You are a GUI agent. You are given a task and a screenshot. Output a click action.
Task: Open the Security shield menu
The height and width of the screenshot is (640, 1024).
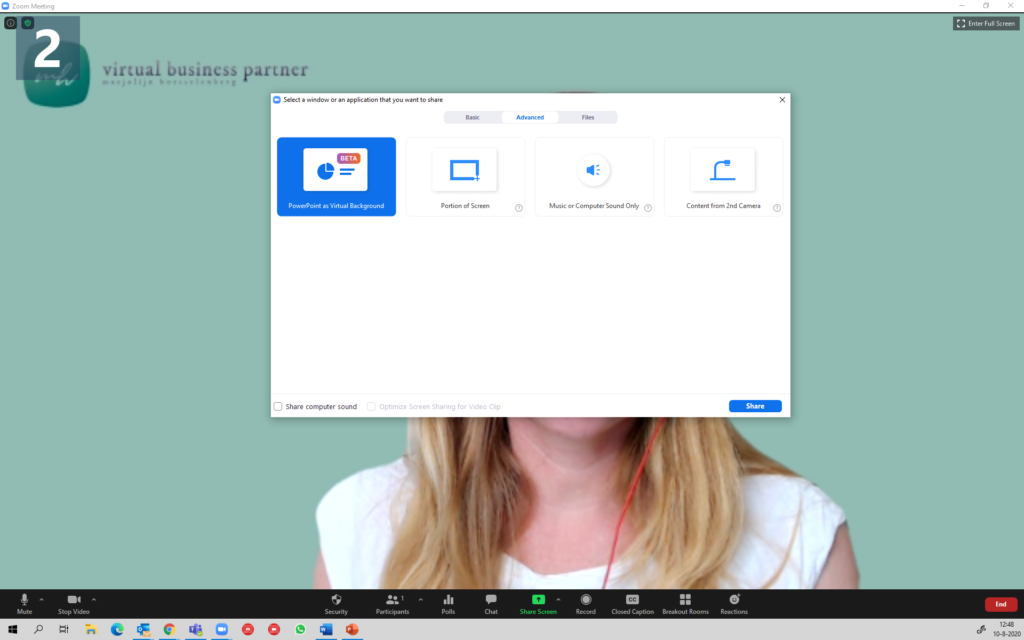pos(336,600)
